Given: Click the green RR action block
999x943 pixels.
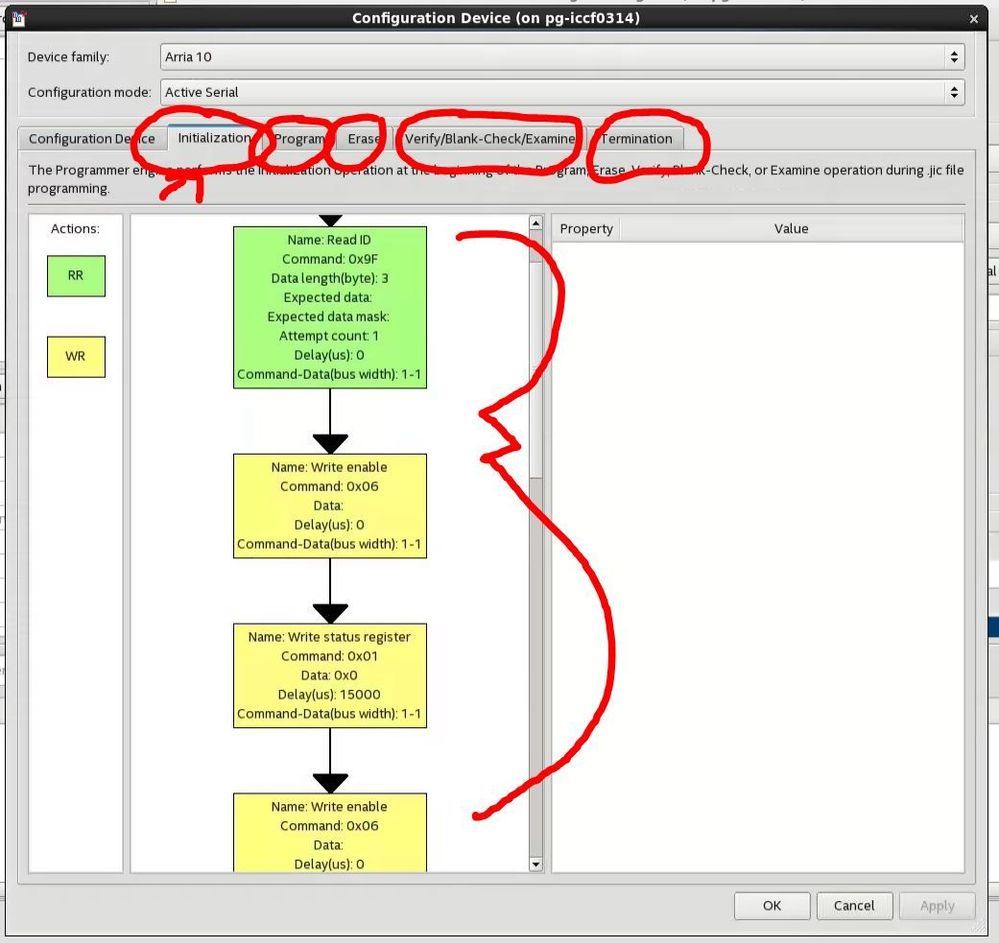Looking at the screenshot, I should tap(76, 276).
